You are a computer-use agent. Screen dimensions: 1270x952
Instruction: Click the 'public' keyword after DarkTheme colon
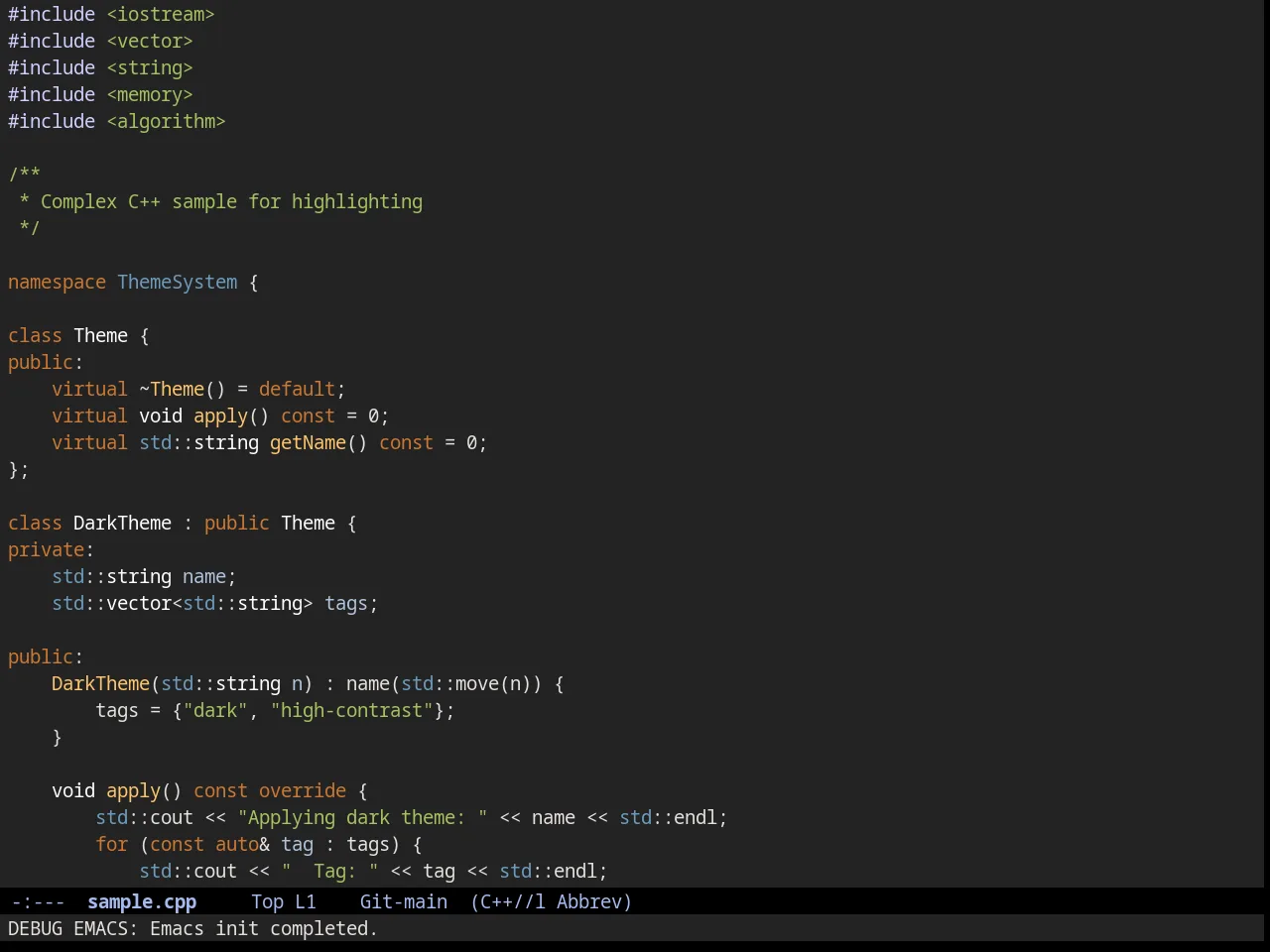point(236,523)
